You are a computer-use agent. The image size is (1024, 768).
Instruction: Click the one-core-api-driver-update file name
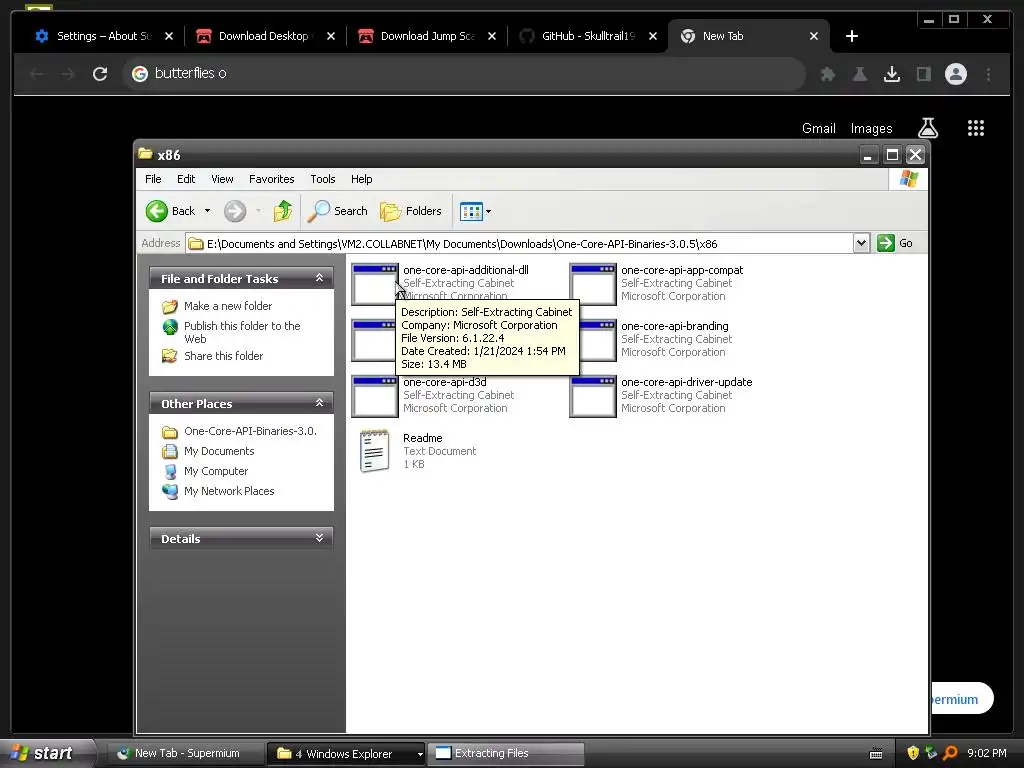tap(686, 382)
